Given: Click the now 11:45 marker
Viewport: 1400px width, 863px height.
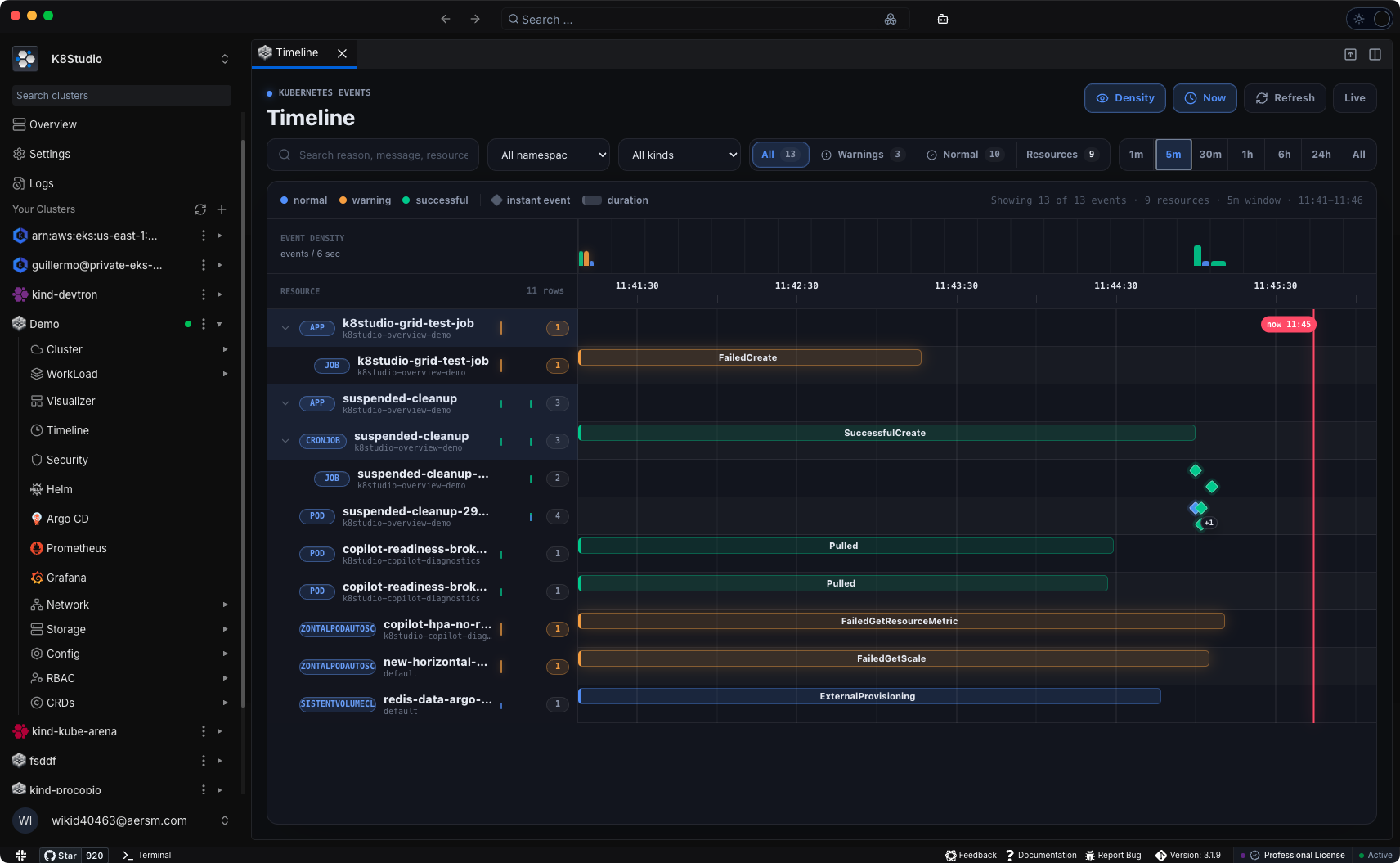Looking at the screenshot, I should click(x=1288, y=325).
